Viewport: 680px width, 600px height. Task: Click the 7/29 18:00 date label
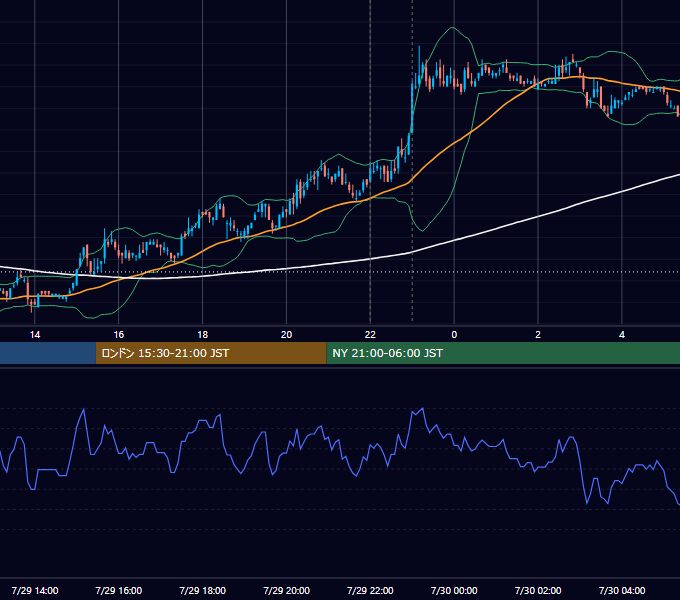[203, 590]
